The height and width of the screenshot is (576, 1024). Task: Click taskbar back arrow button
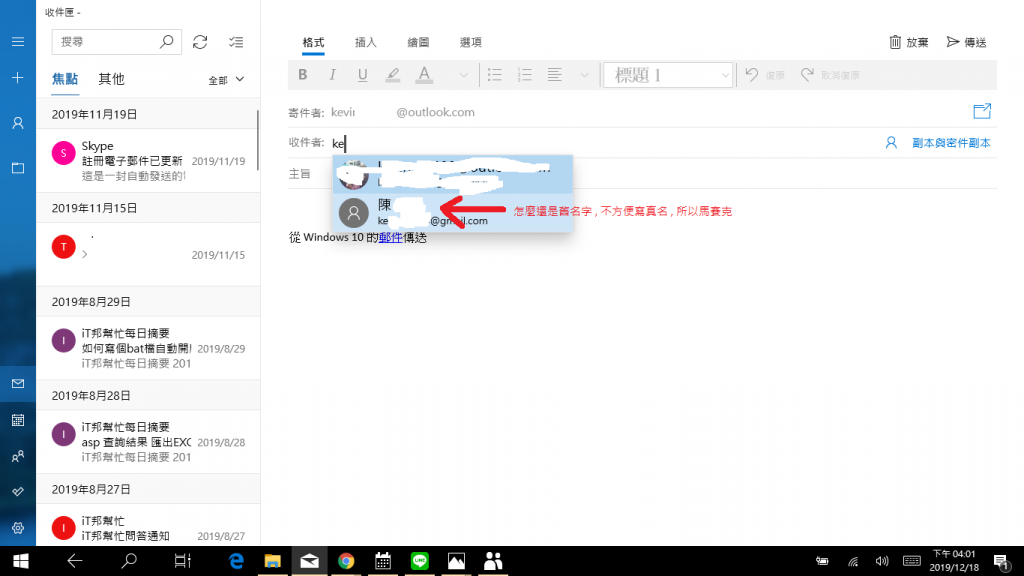[x=74, y=561]
